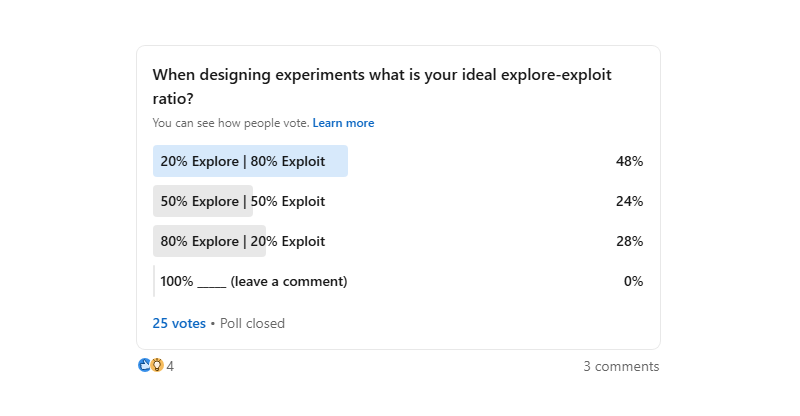Choose the 100% leave a comment option
This screenshot has width=800, height=416.
click(x=254, y=281)
